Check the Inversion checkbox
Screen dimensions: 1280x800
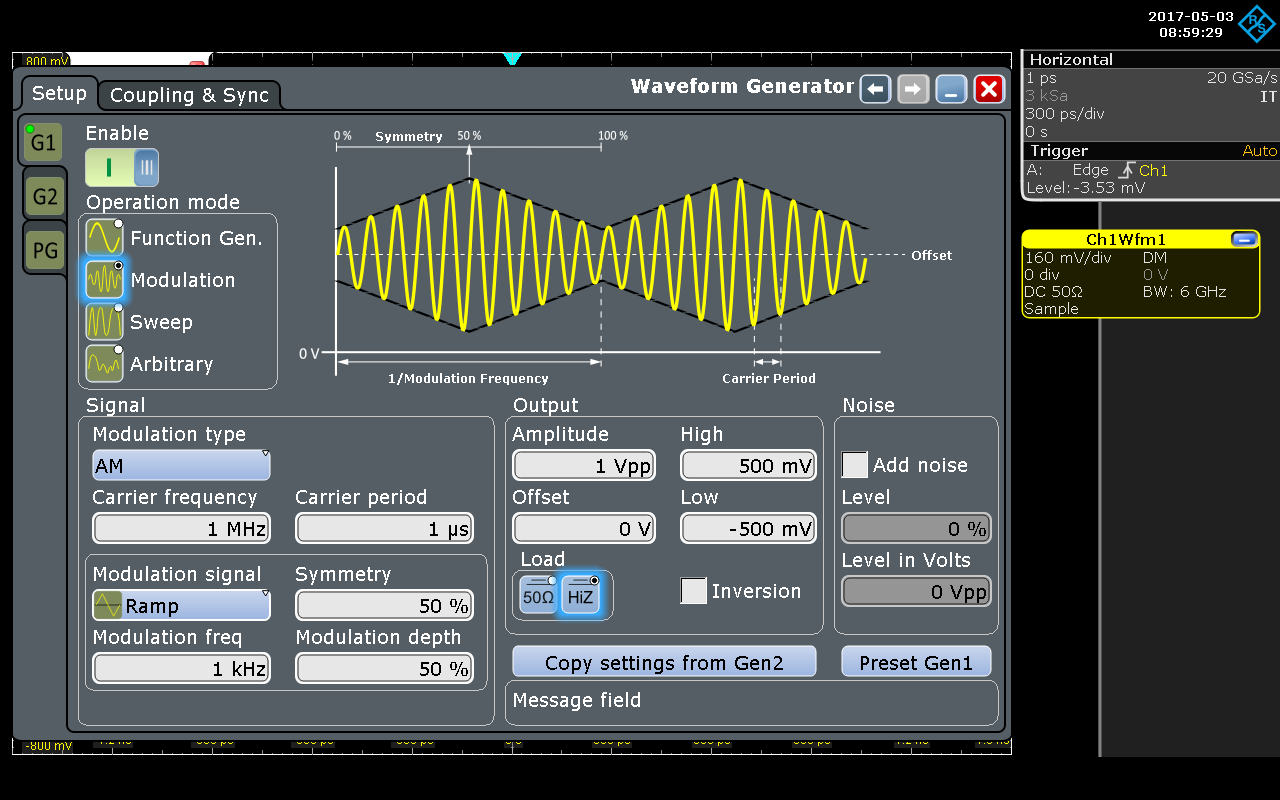pyautogui.click(x=693, y=591)
